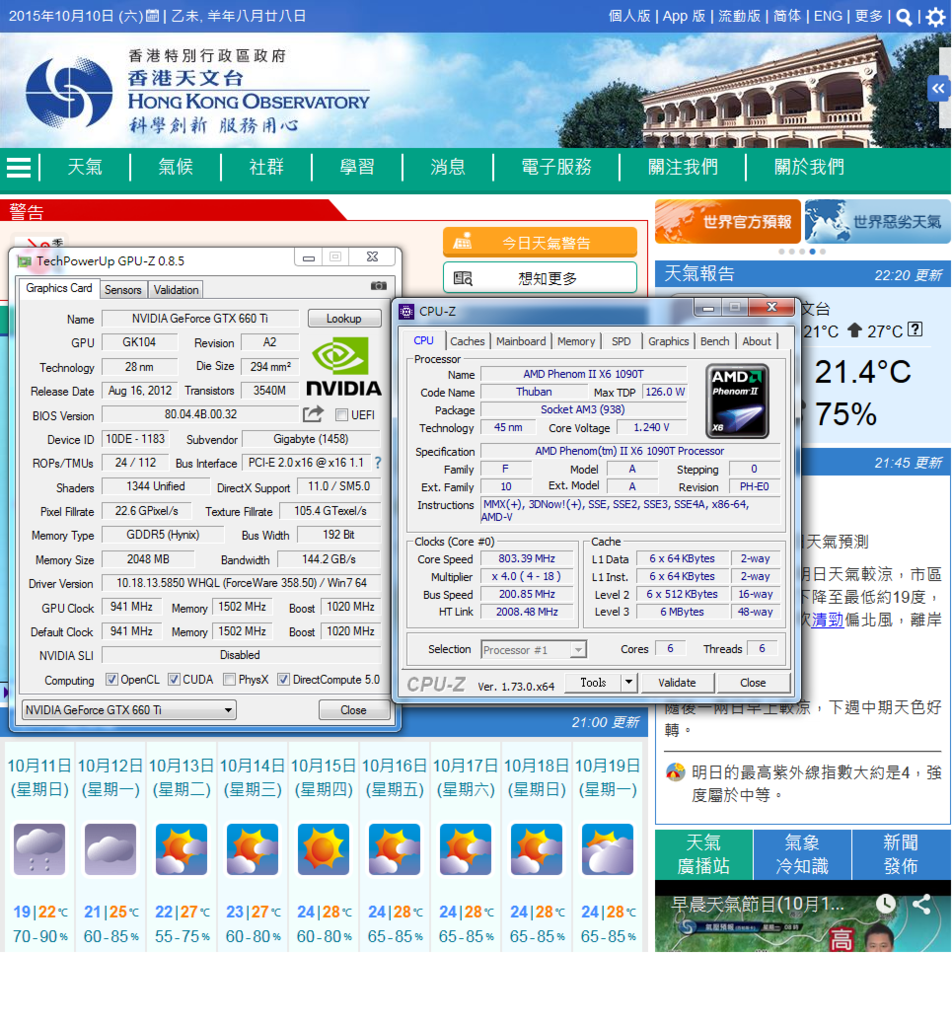Image resolution: width=952 pixels, height=1024 pixels.
Task: Click the temperature help question icon
Action: pos(915,329)
